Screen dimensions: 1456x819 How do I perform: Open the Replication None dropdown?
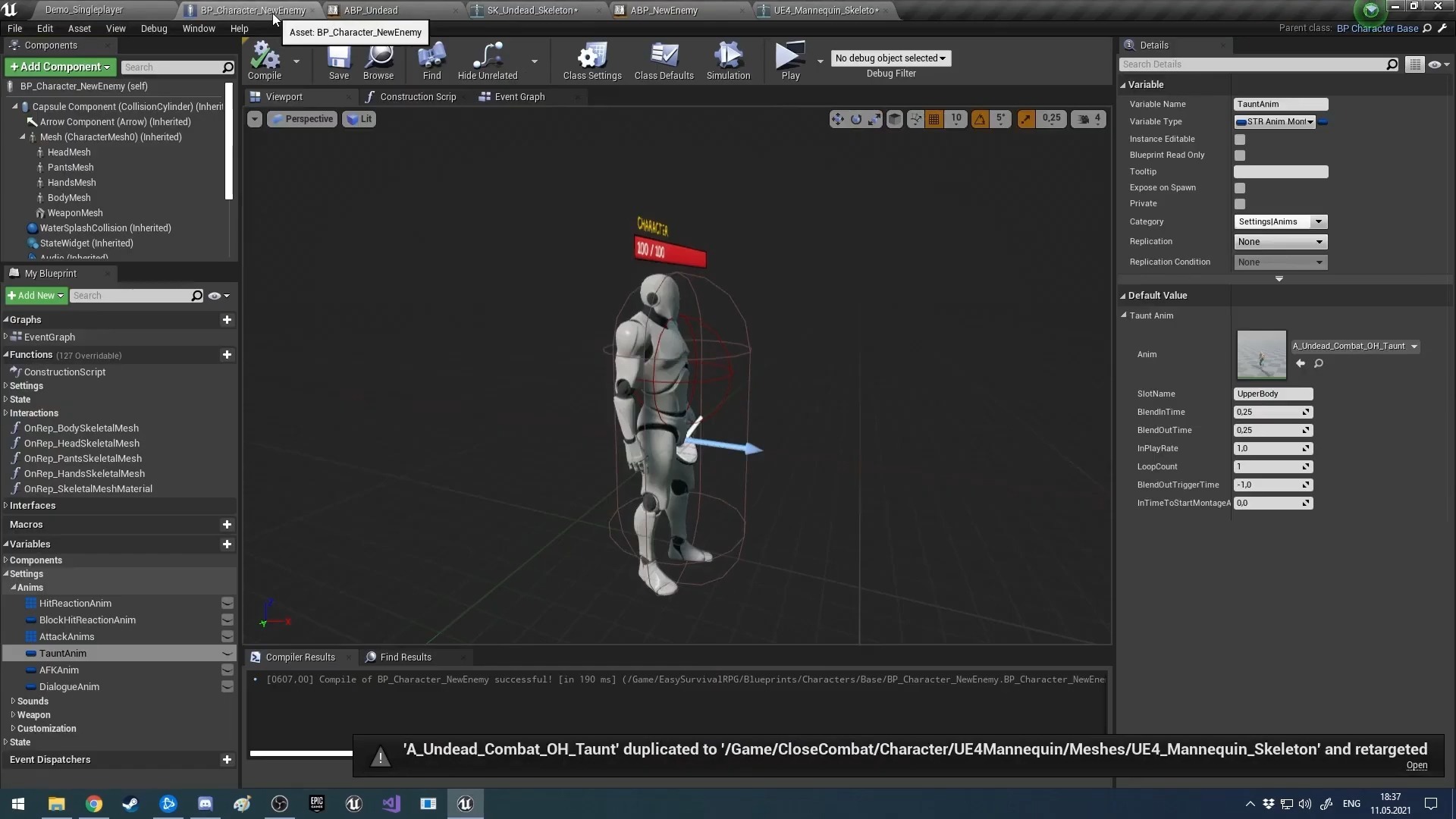1280,242
